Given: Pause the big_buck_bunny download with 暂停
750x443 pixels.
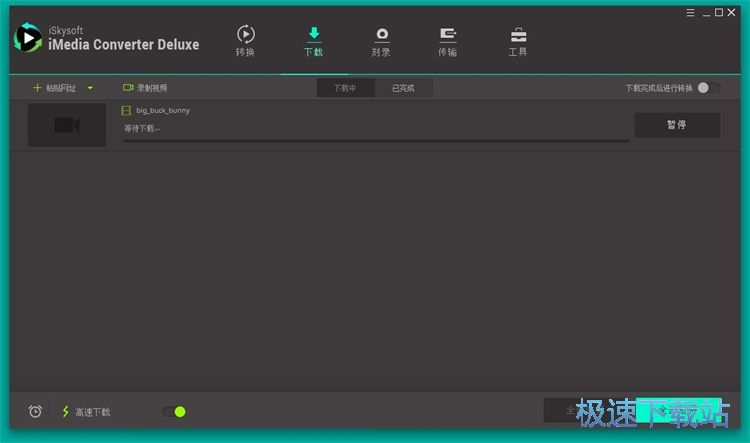Looking at the screenshot, I should pos(677,125).
